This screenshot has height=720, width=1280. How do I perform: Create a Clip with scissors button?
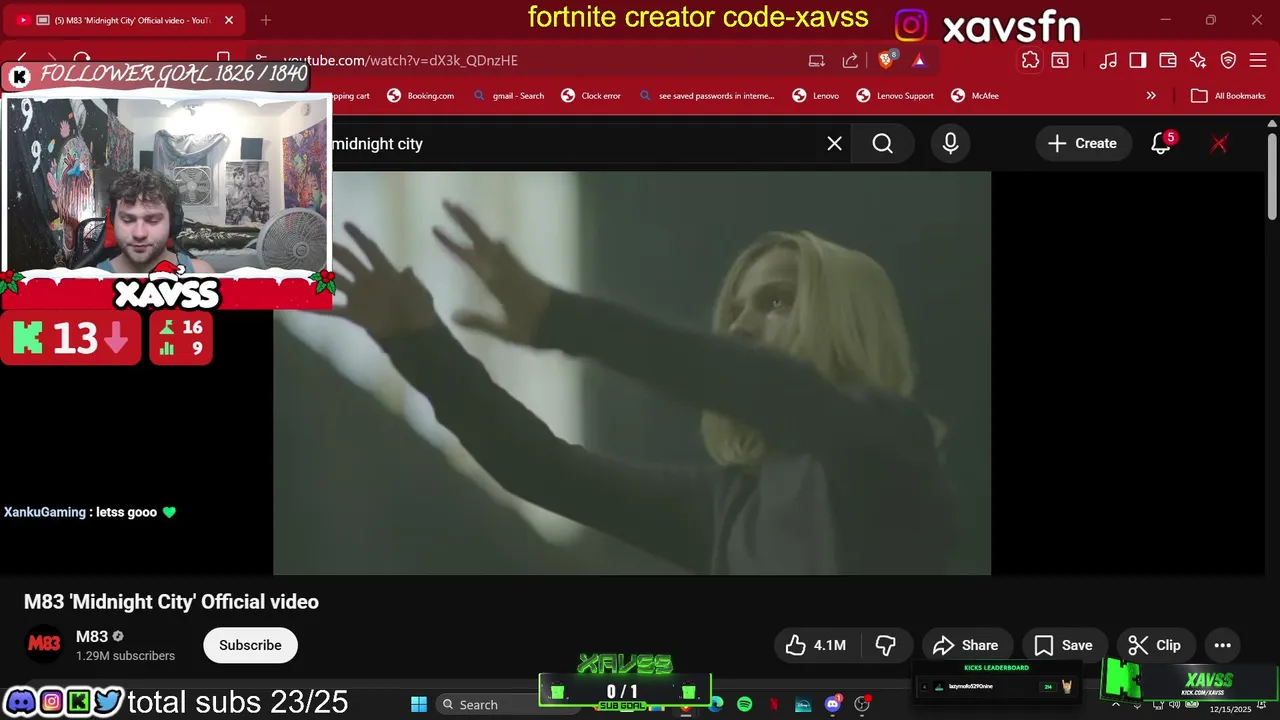tap(1154, 645)
